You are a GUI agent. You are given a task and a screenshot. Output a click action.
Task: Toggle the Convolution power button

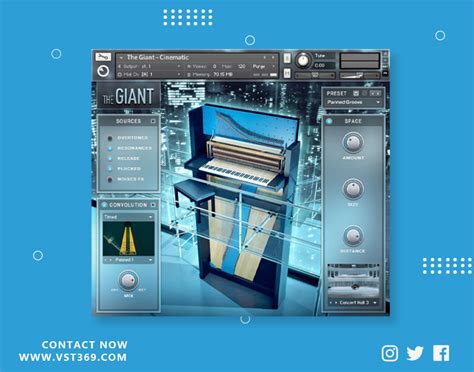tap(104, 205)
